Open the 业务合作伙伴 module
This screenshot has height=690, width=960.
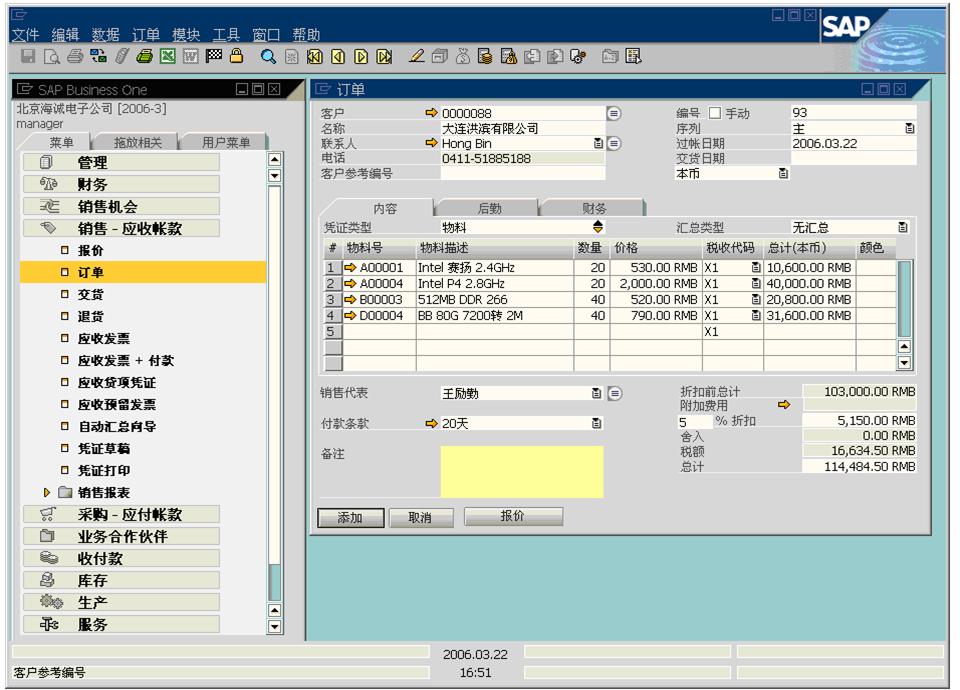[x=121, y=536]
